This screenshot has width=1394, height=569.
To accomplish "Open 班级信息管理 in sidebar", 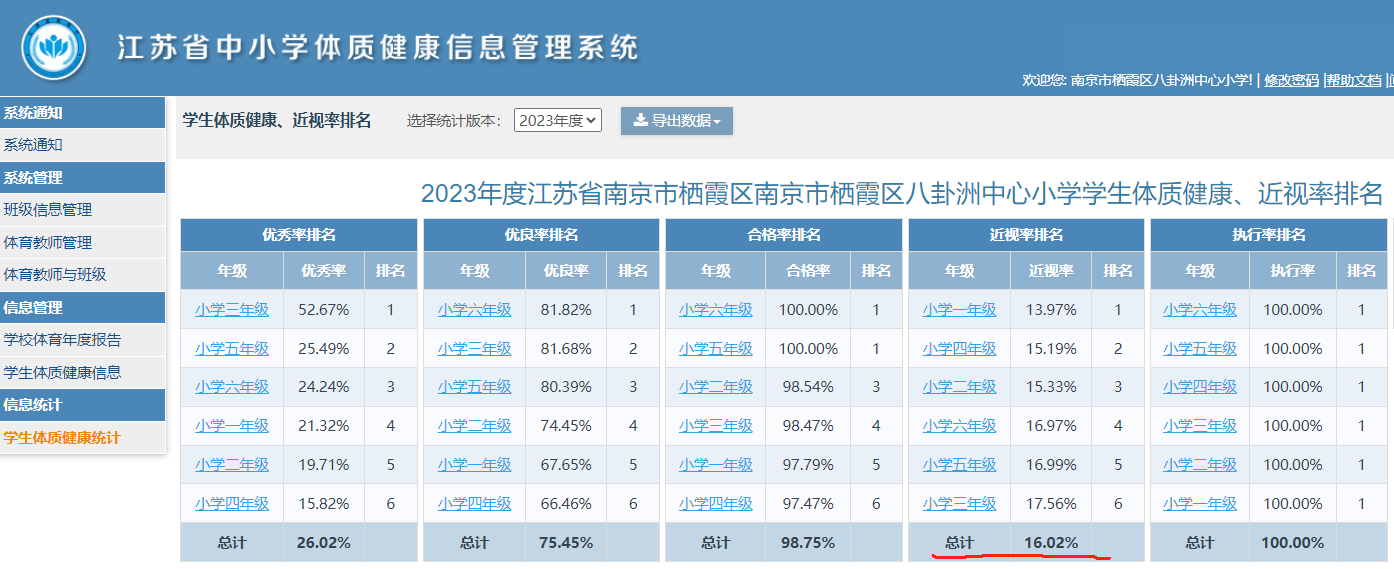I will [48, 210].
